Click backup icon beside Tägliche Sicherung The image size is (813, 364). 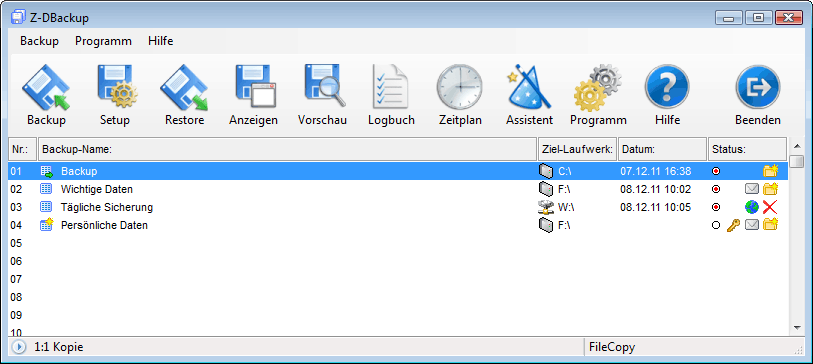pyautogui.click(x=46, y=207)
